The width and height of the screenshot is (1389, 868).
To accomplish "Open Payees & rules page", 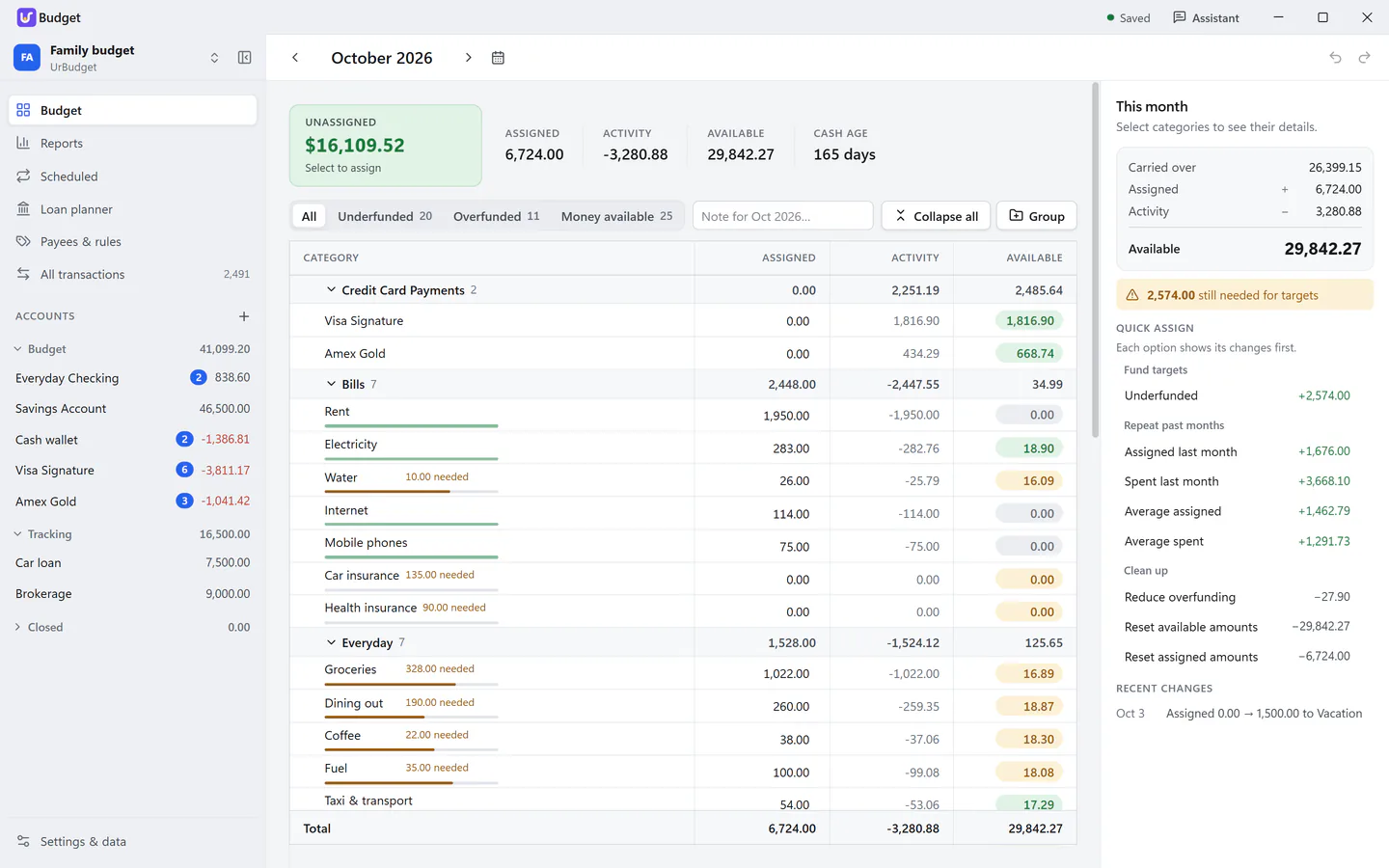I will click(x=133, y=242).
